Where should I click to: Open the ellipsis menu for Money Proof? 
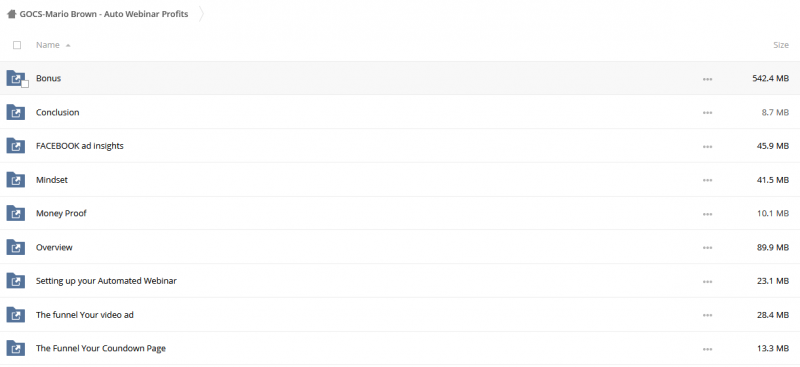point(707,214)
